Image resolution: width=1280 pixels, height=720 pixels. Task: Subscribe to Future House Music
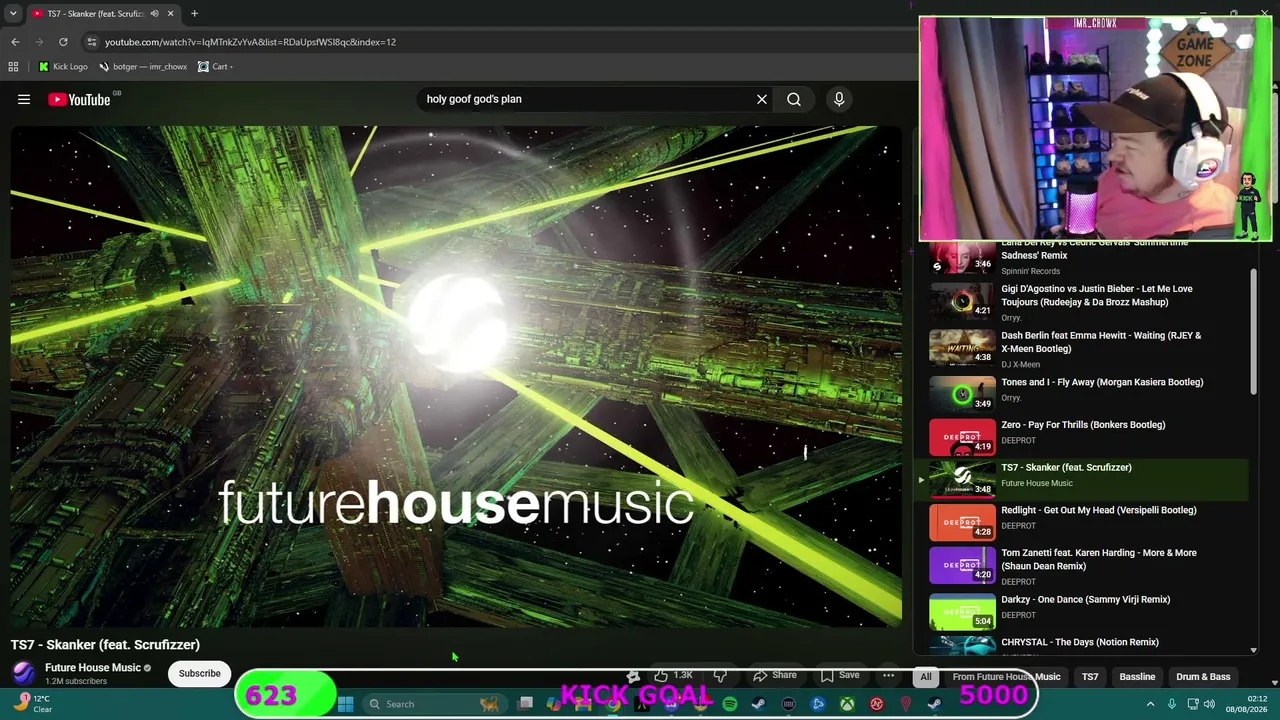pos(200,673)
